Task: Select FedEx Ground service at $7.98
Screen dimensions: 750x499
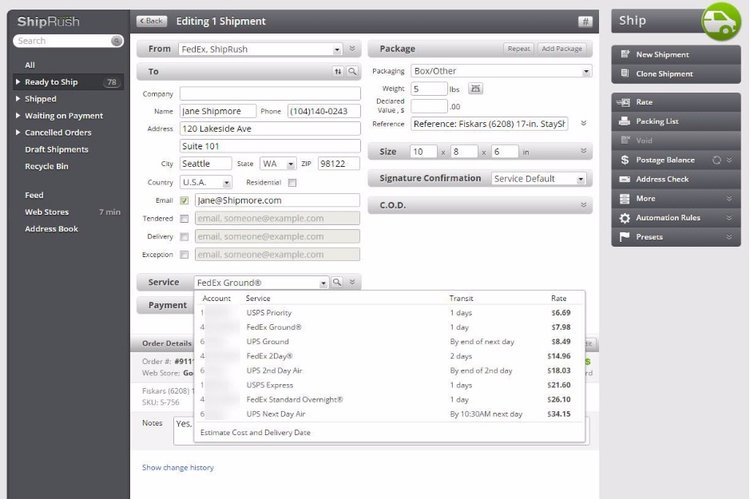Action: pyautogui.click(x=389, y=327)
